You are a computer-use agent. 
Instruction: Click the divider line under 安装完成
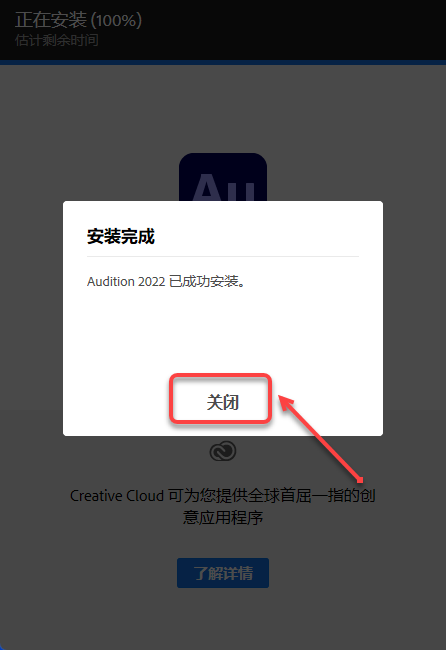[223, 257]
